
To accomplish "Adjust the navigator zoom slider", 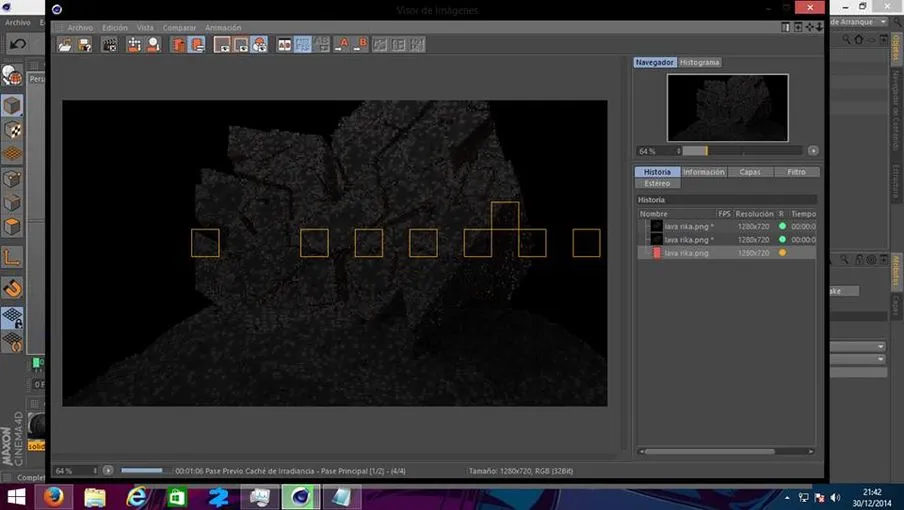I will tap(743, 151).
